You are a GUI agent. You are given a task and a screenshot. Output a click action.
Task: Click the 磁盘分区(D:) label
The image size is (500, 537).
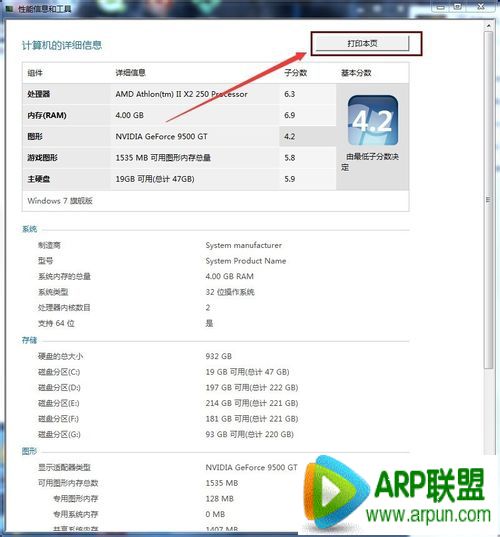pyautogui.click(x=59, y=387)
